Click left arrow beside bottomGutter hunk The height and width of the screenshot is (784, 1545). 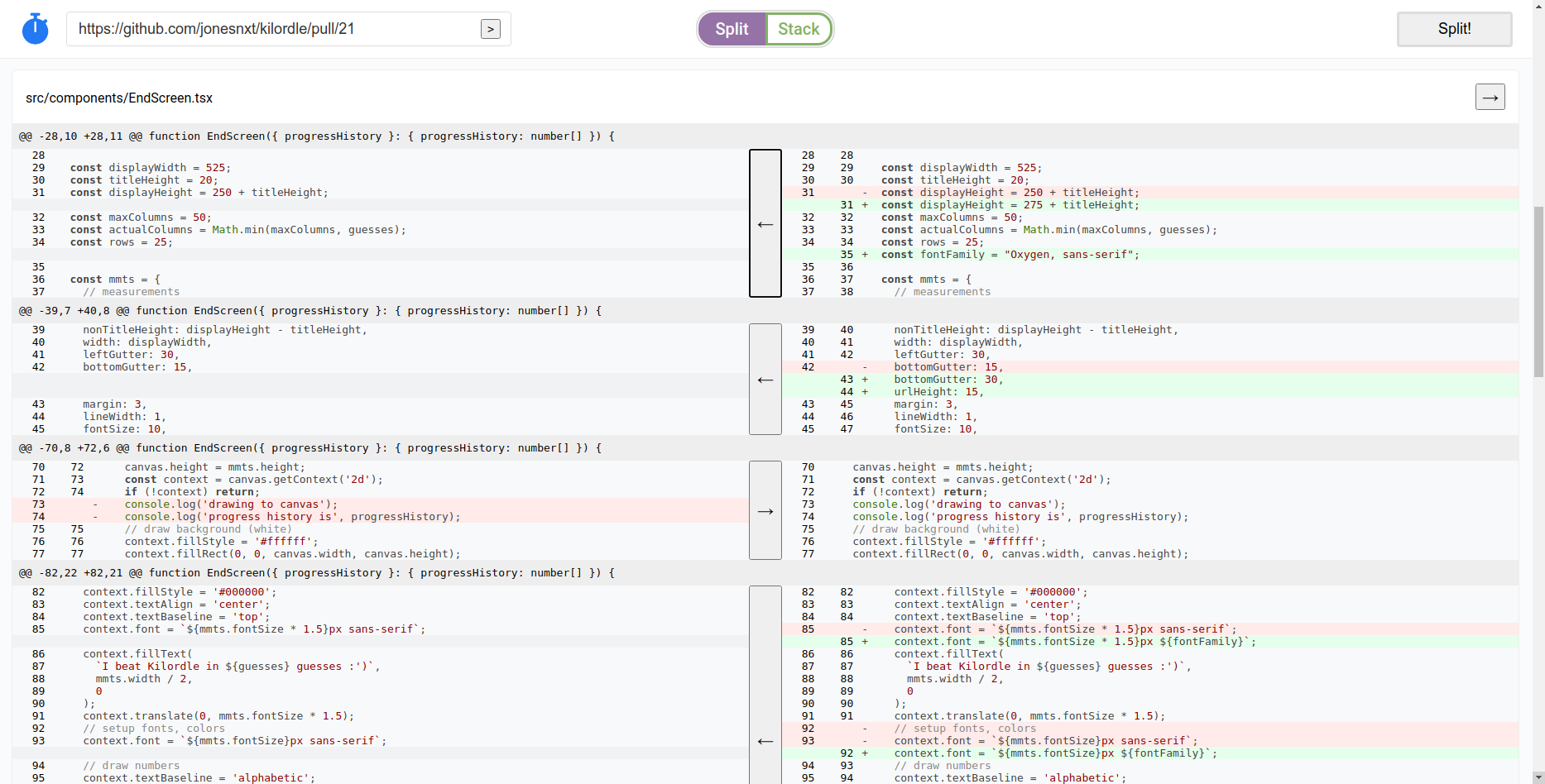765,380
